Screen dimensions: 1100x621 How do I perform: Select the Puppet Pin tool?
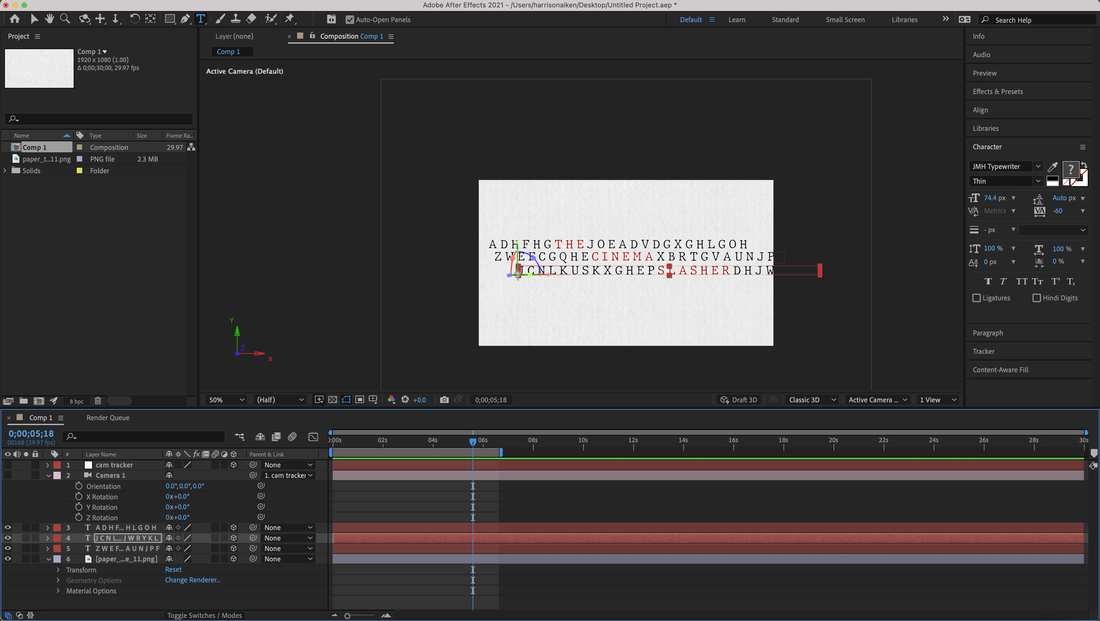(289, 19)
